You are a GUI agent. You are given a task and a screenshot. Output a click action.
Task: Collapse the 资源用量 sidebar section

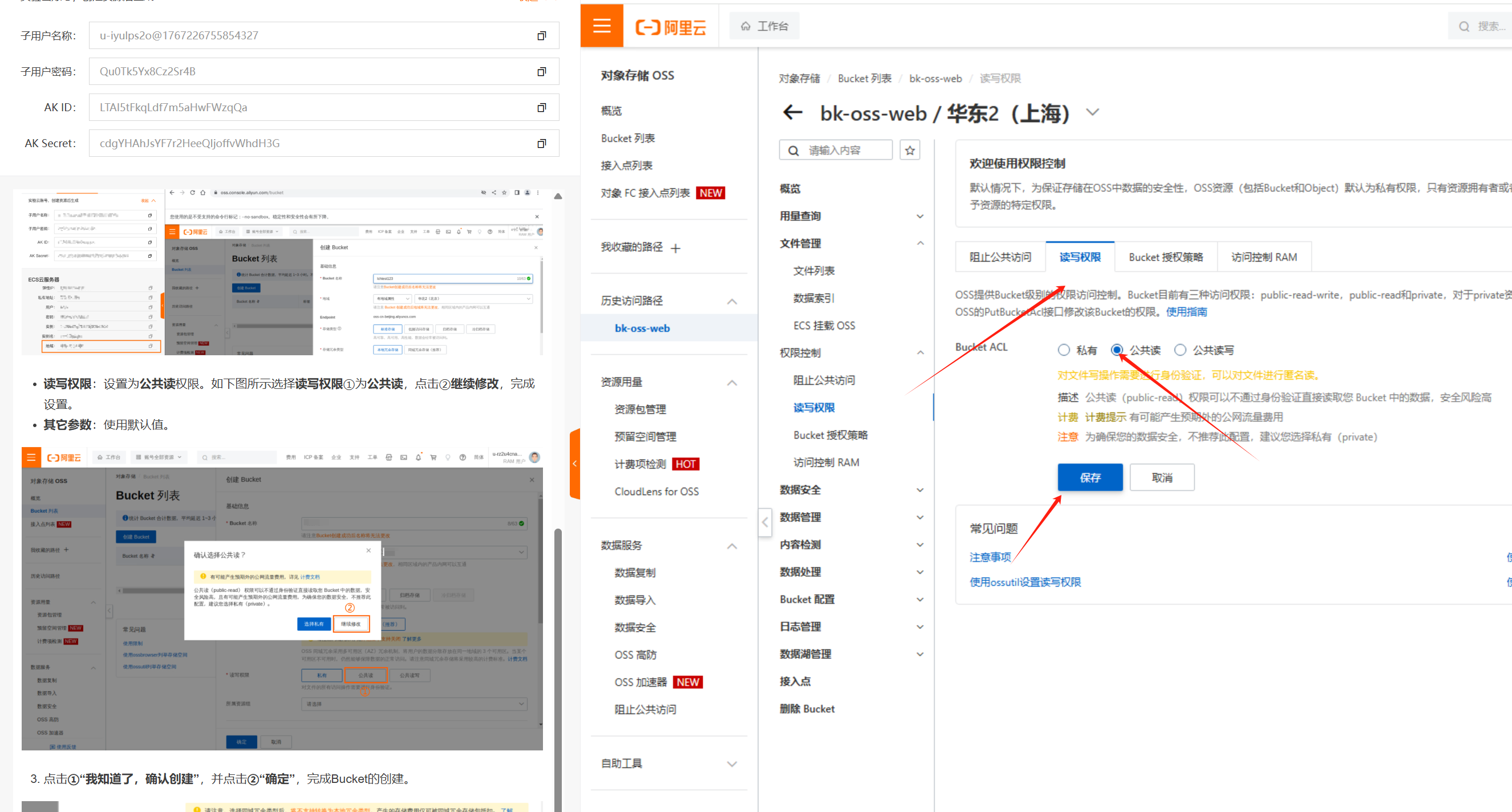732,383
